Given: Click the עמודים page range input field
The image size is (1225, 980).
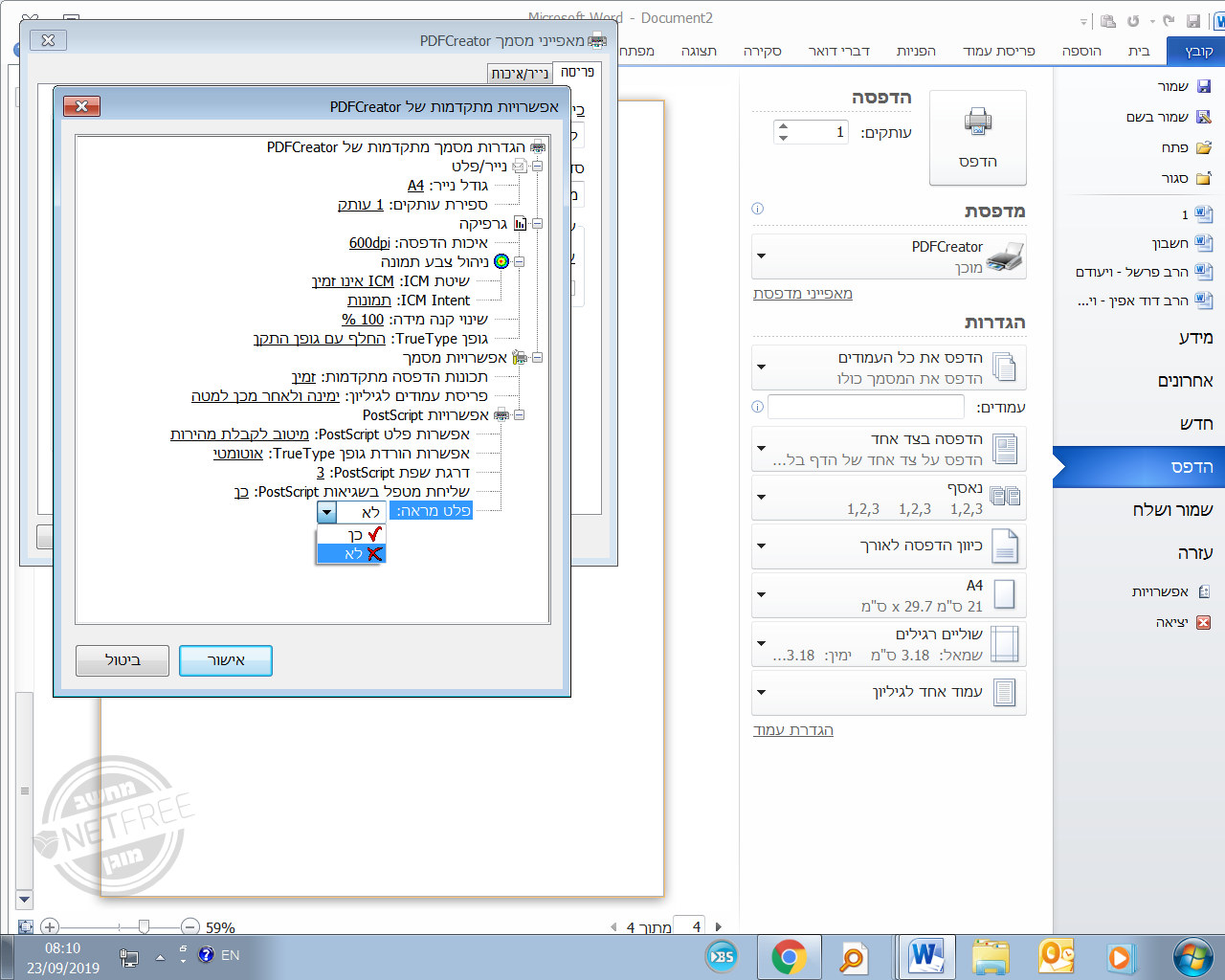Looking at the screenshot, I should click(866, 407).
